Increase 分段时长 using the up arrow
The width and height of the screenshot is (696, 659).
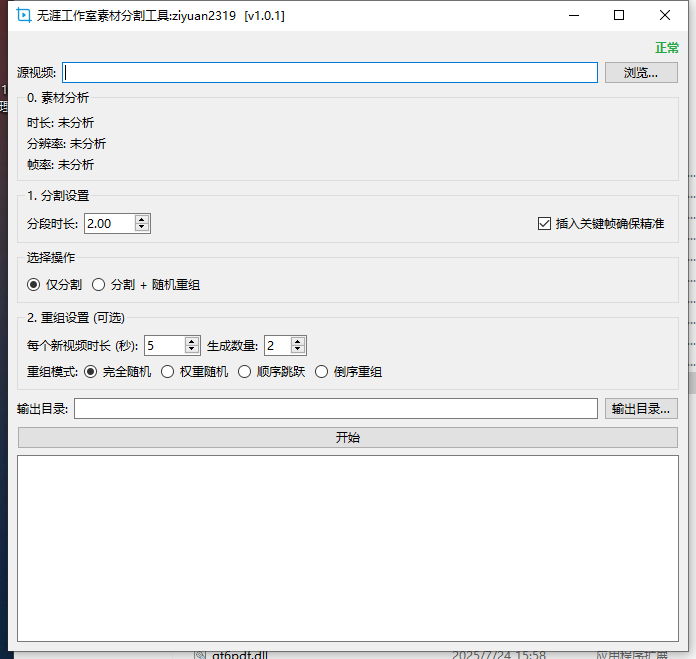pos(142,219)
